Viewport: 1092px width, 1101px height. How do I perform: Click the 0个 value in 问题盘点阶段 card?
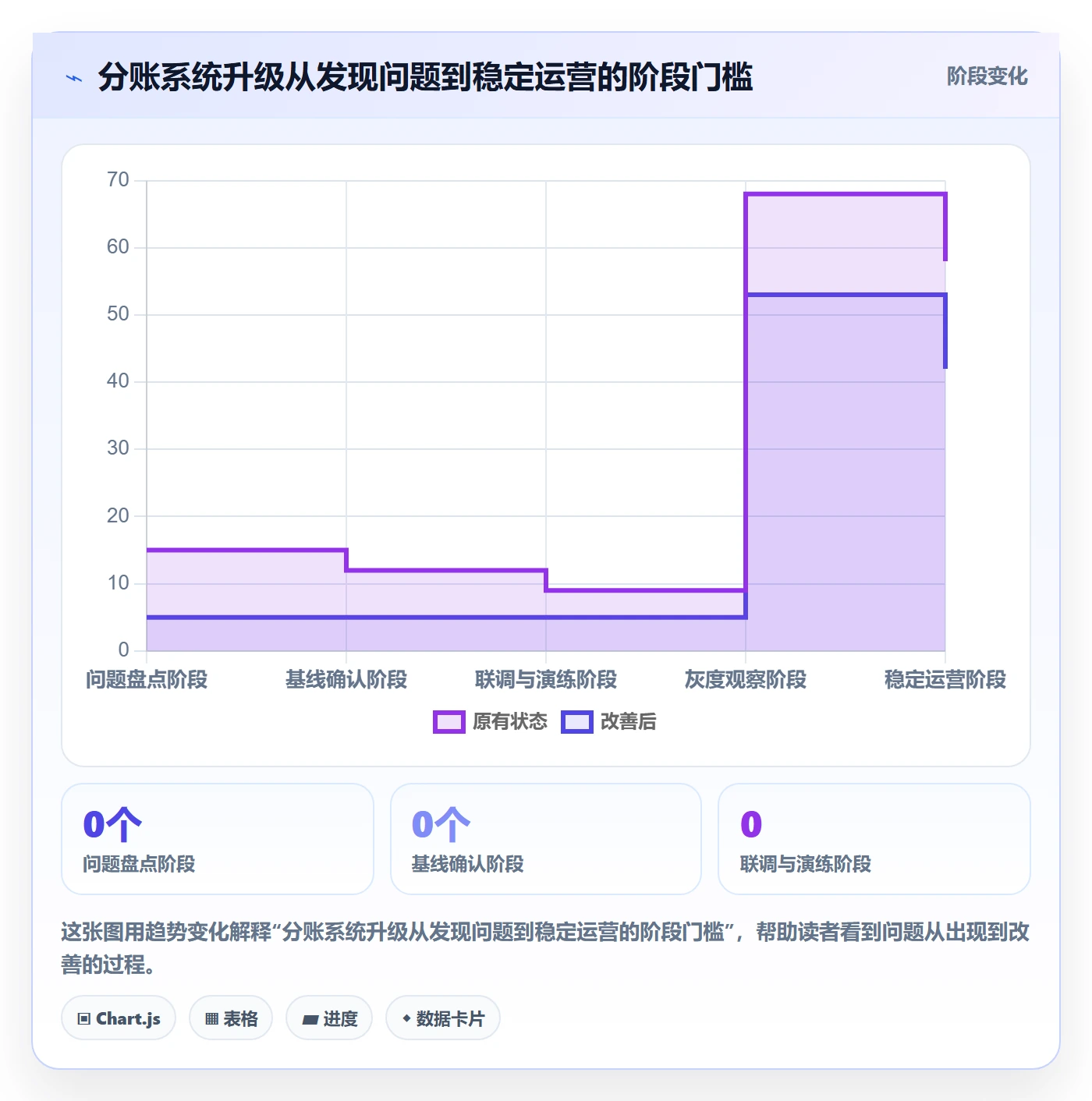click(x=112, y=824)
